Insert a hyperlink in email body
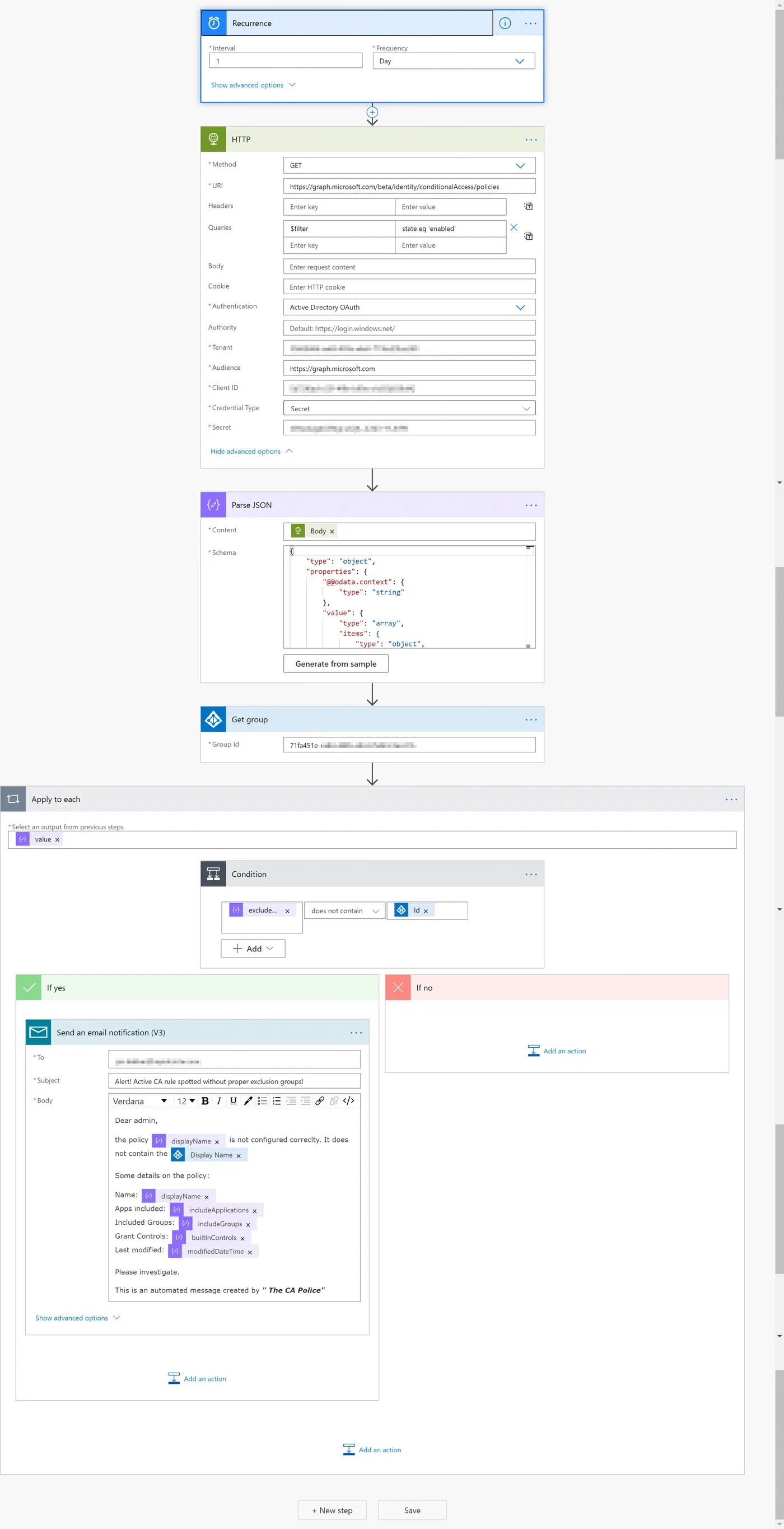Screen dimensions: 784x1529 point(320,1100)
